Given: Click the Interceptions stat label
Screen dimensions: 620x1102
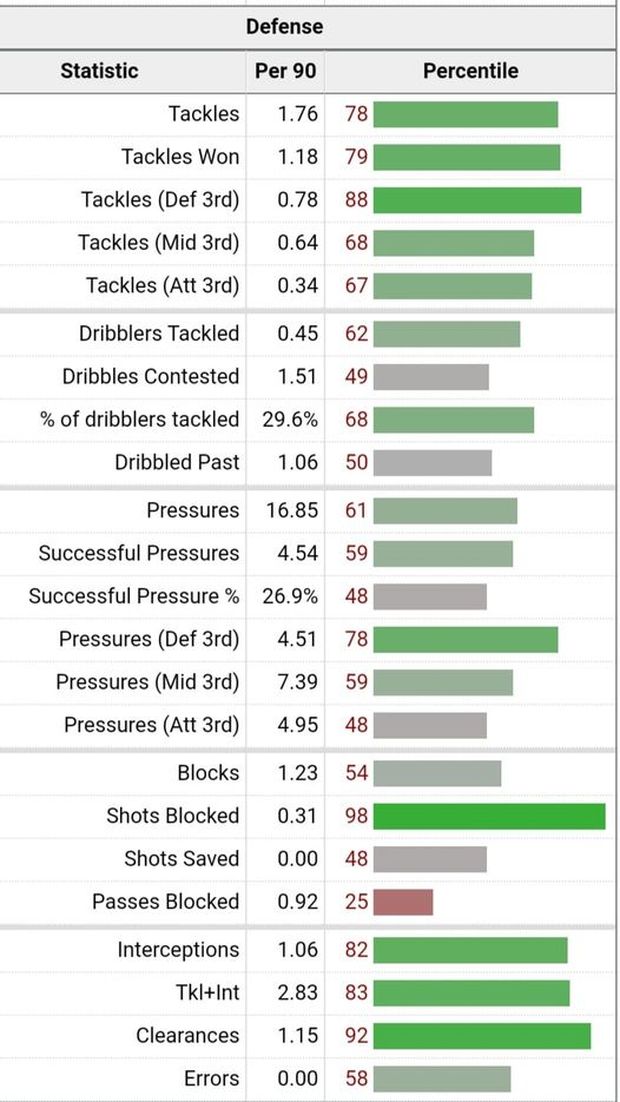Looking at the screenshot, I should pyautogui.click(x=178, y=950).
